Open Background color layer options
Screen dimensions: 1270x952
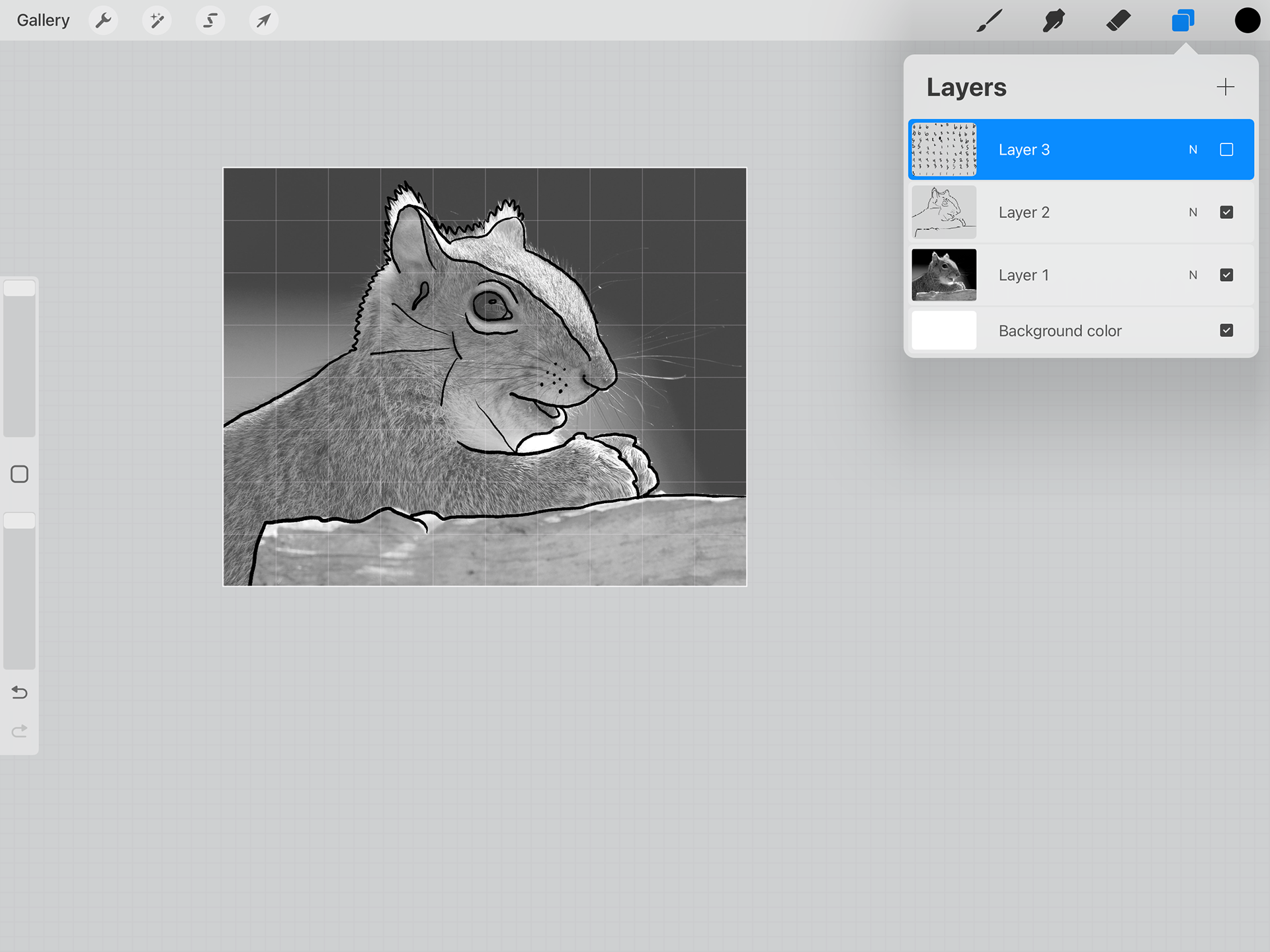pos(1081,331)
